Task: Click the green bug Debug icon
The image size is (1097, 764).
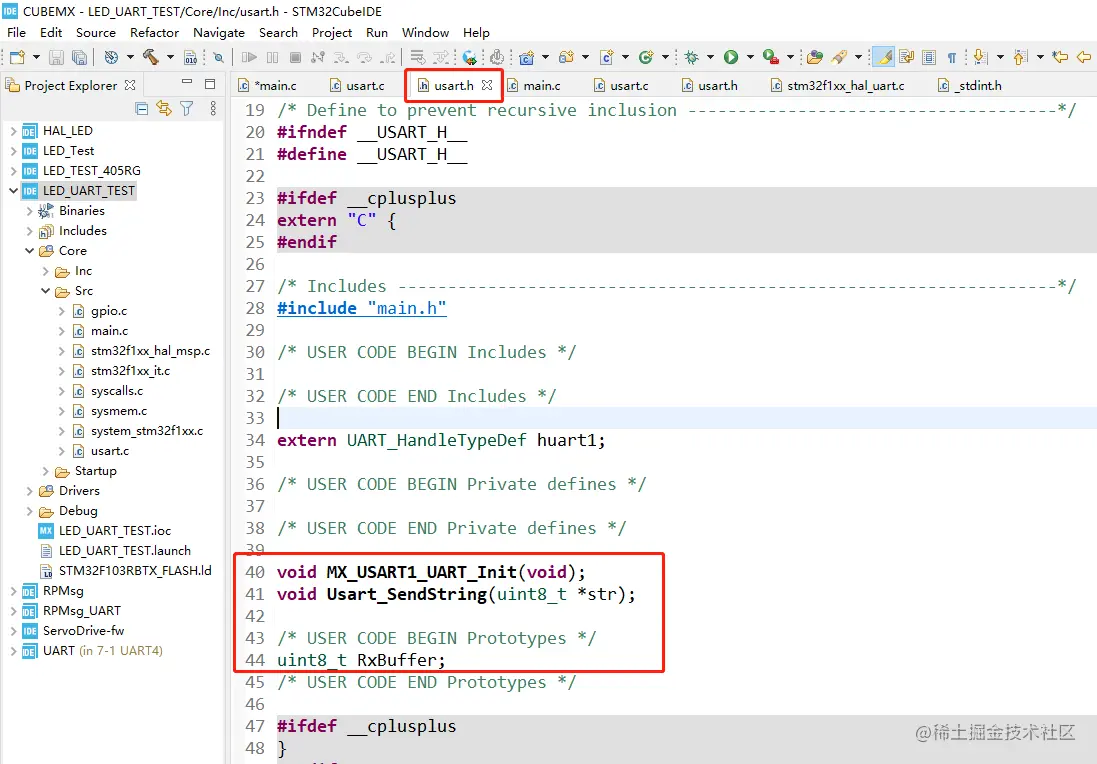Action: click(691, 57)
